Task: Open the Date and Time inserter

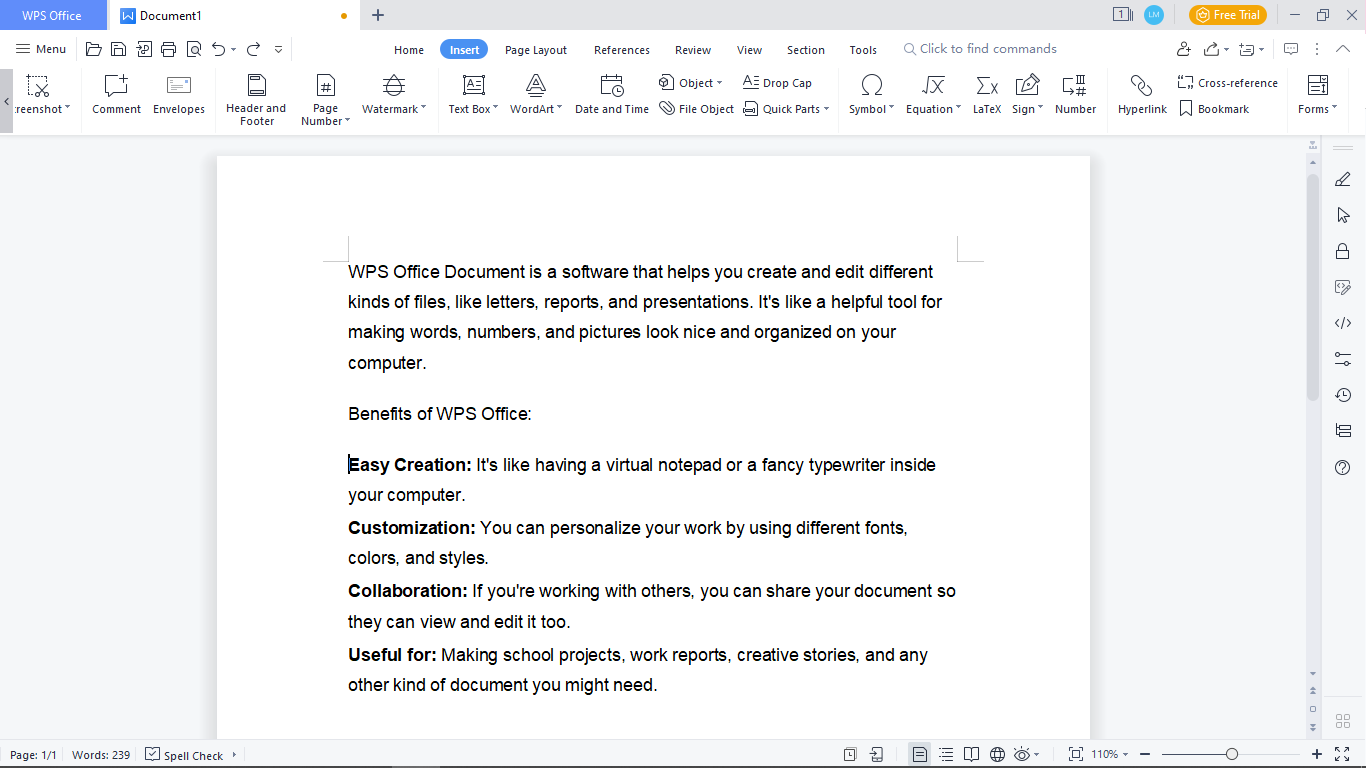Action: 611,95
